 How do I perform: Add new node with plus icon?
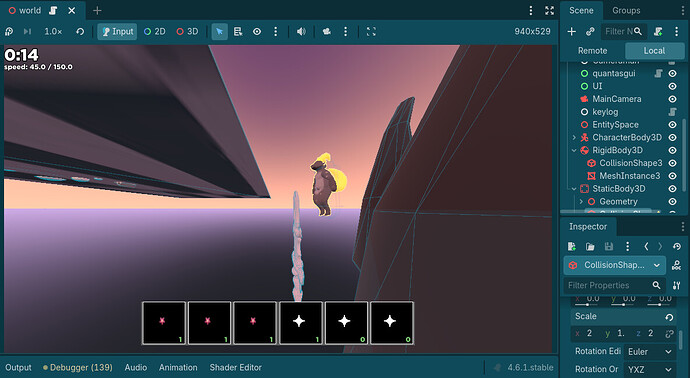[571, 31]
